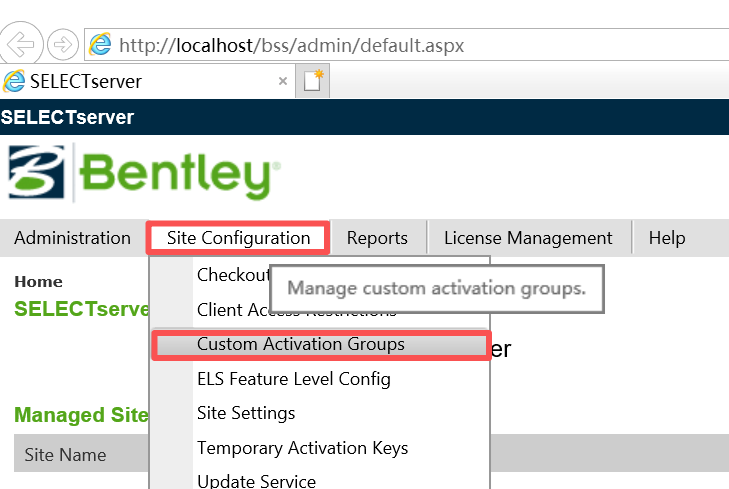Open a new browser tab
The height and width of the screenshot is (489, 729).
coord(314,81)
